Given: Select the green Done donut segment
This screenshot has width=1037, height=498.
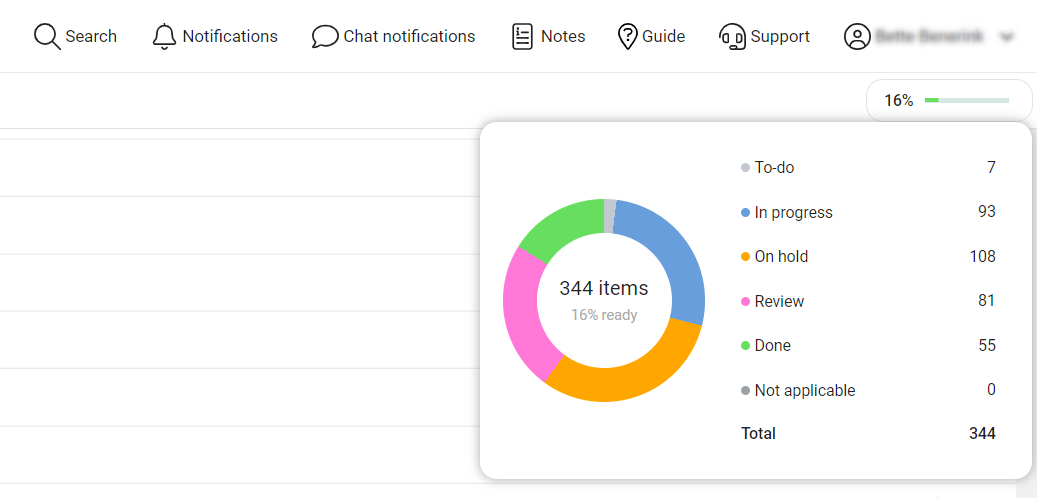Looking at the screenshot, I should (x=557, y=229).
